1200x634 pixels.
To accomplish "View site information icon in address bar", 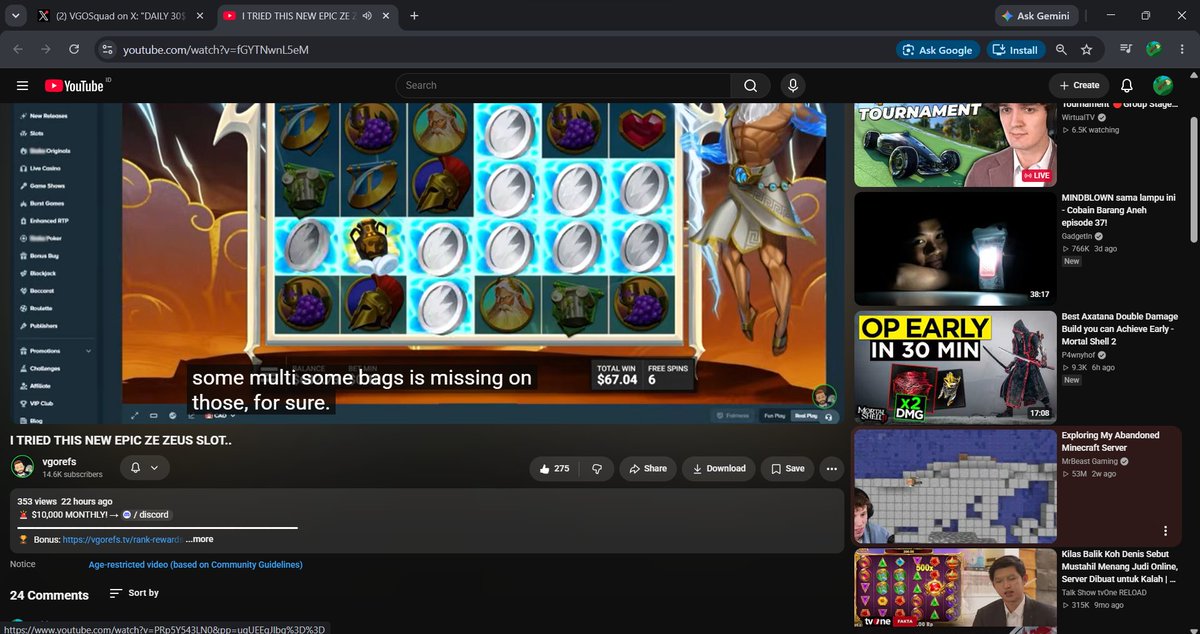I will coord(108,49).
